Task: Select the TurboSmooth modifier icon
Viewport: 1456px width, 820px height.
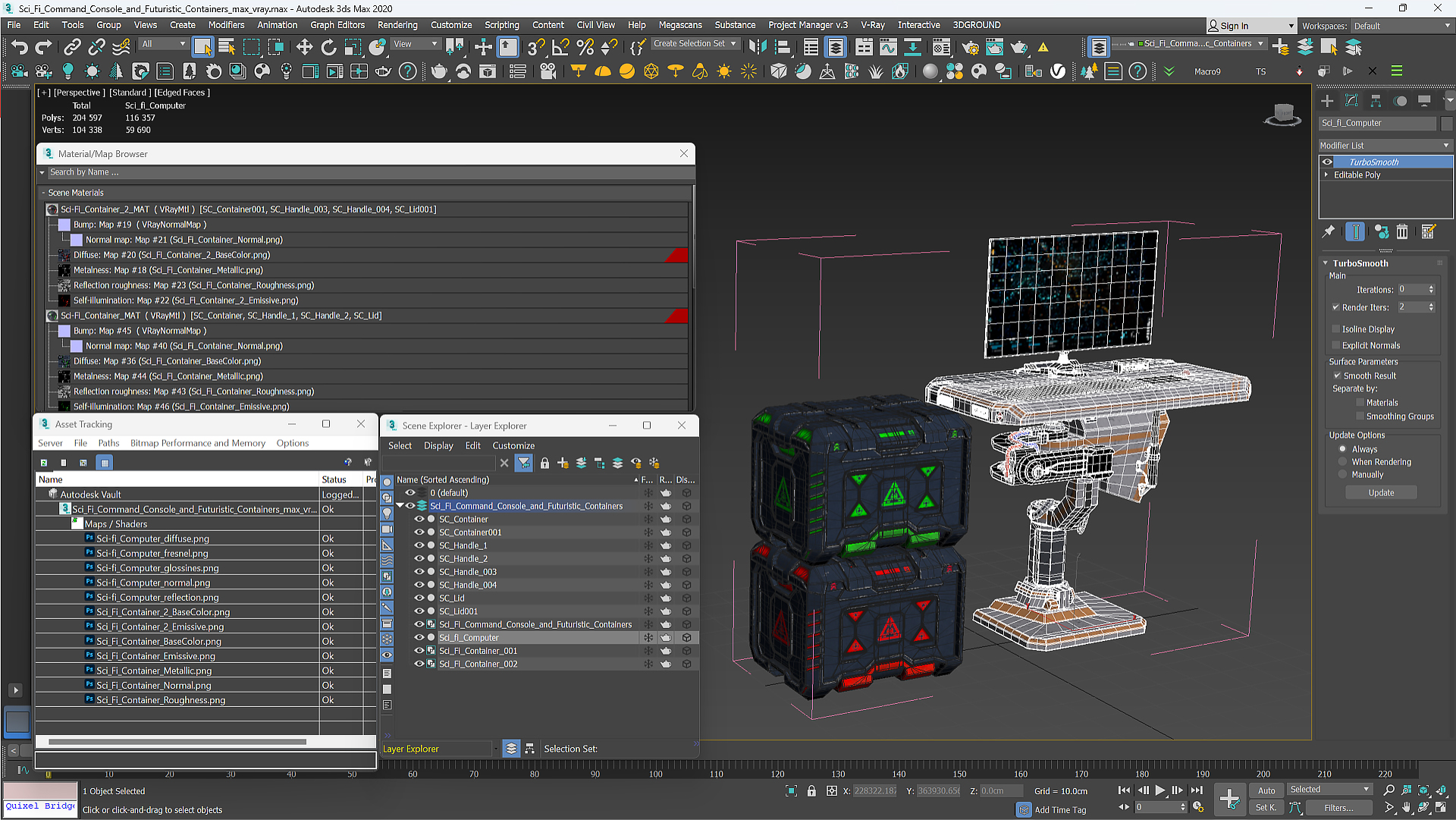Action: point(1327,161)
